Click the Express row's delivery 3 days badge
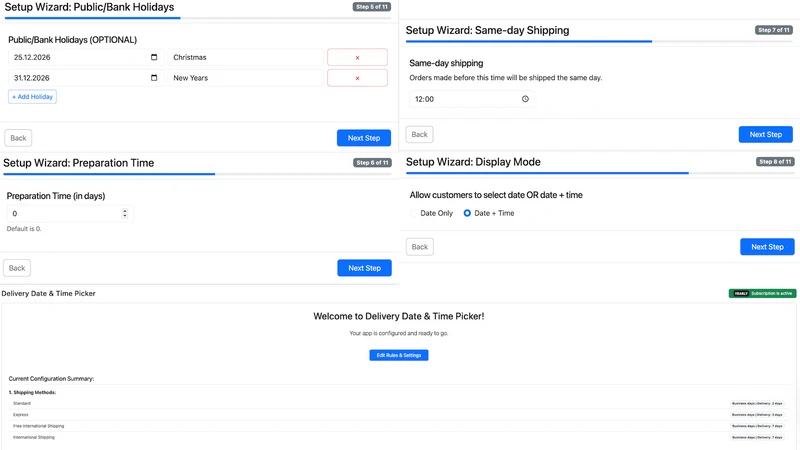Screen dimensions: 800x450 click(x=757, y=414)
